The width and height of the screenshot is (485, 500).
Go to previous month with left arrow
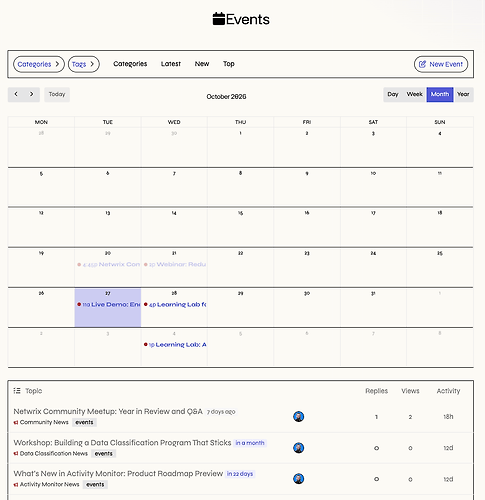(x=16, y=94)
